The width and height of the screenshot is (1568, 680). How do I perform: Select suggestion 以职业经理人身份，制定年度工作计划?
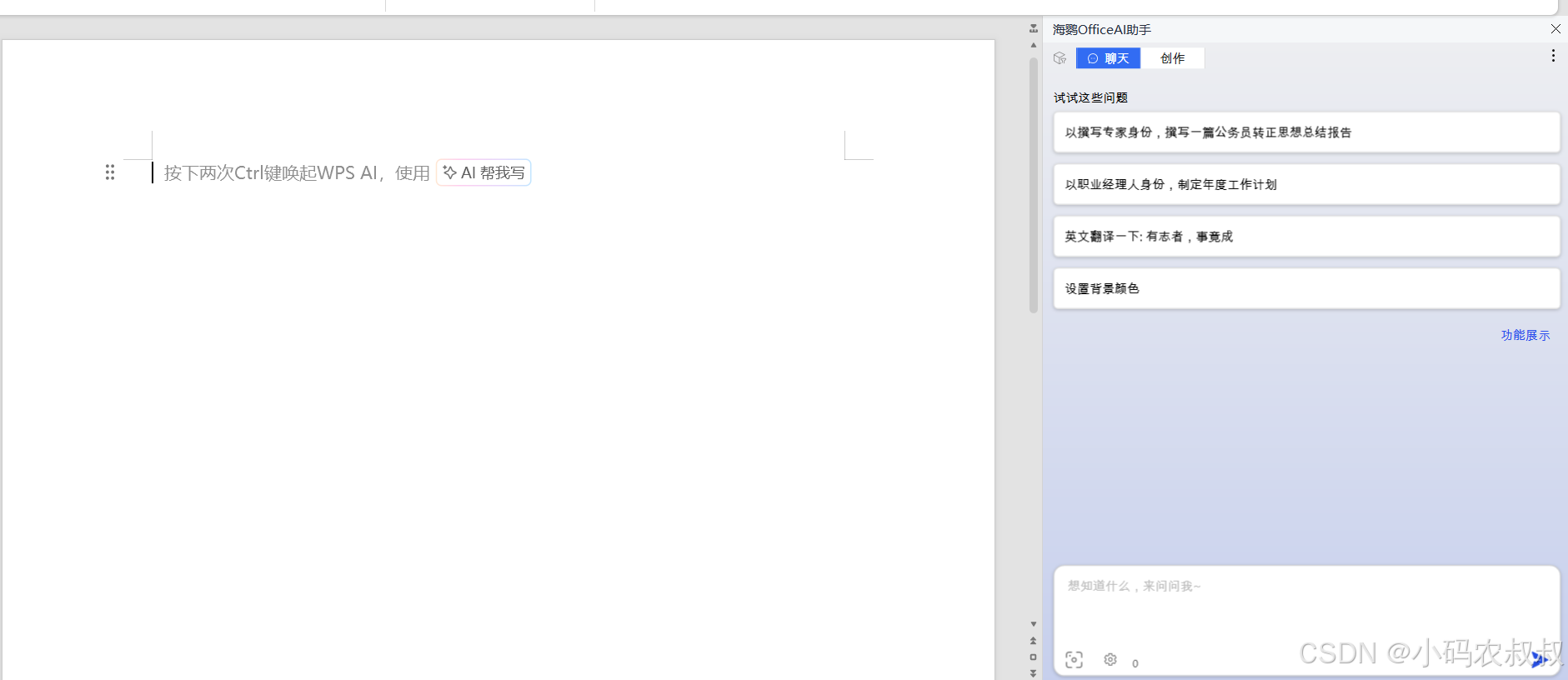[1306, 184]
